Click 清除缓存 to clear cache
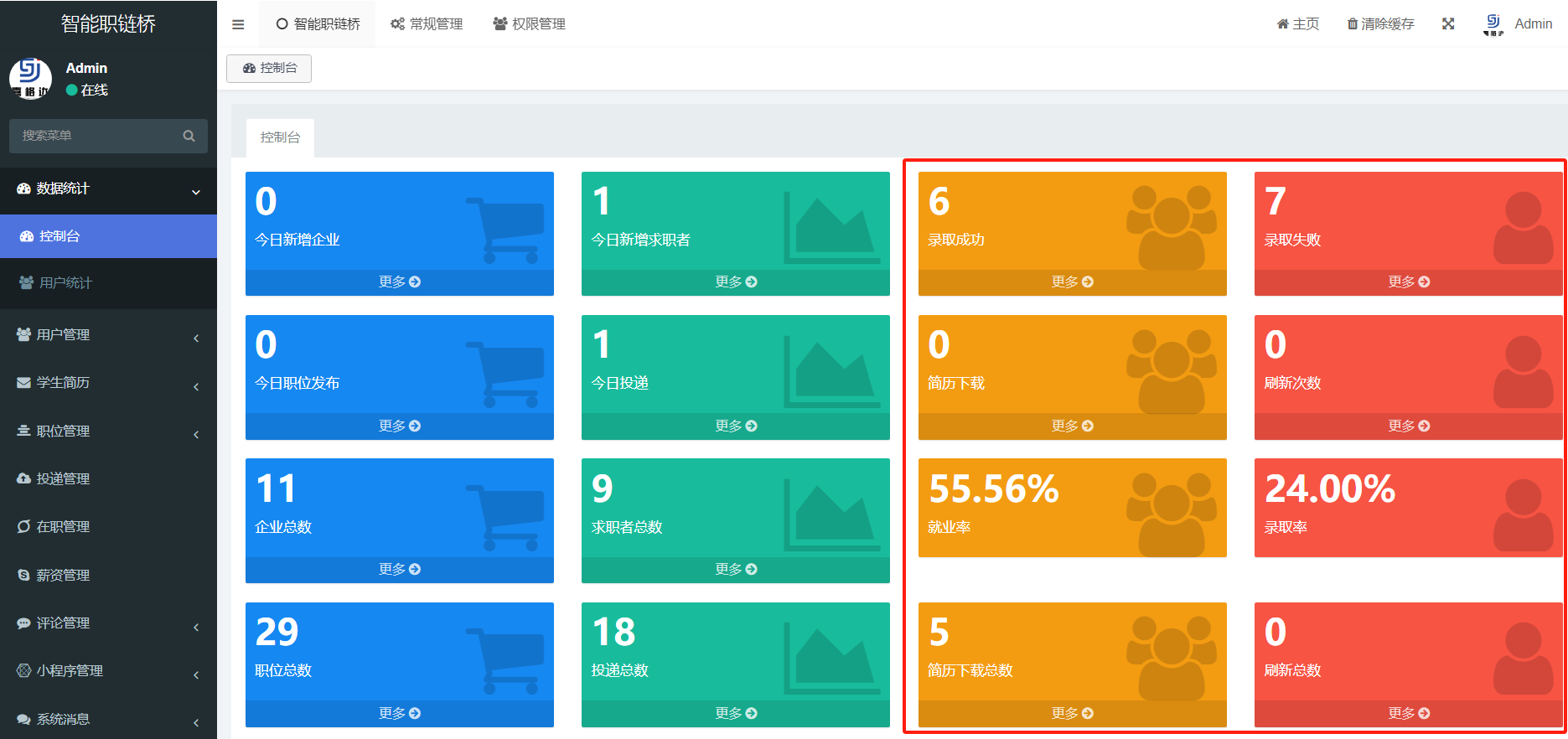1568x739 pixels. 1380,24
